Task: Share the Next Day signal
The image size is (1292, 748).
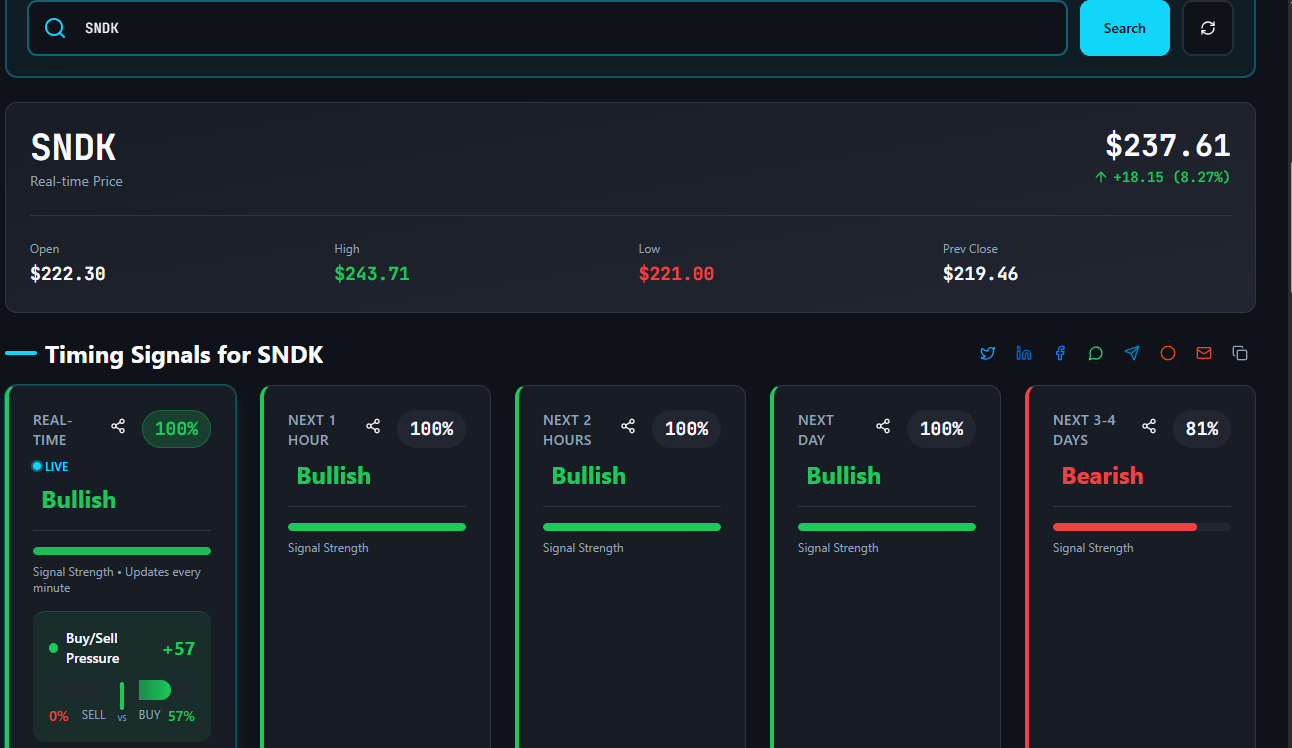Action: point(883,427)
